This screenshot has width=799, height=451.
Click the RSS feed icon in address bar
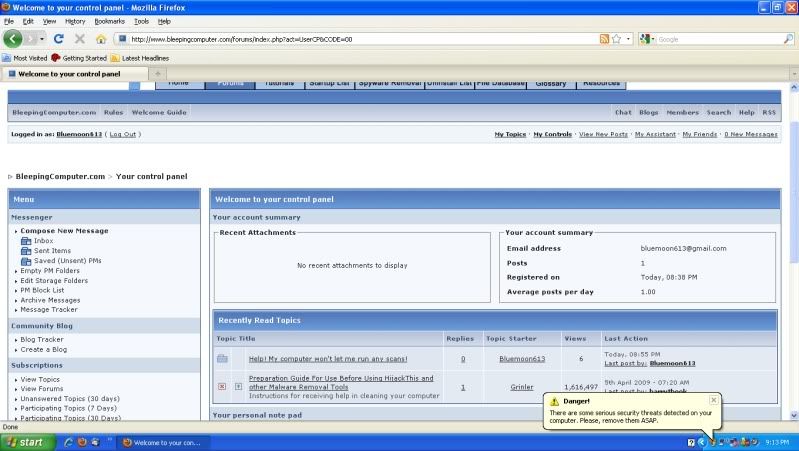[604, 39]
